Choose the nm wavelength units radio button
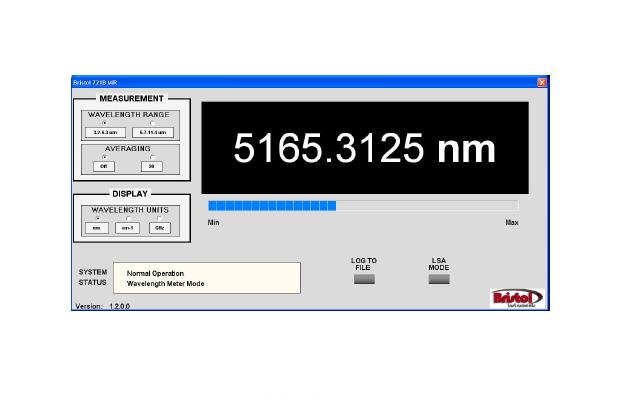This screenshot has height=400, width=640. 97,217
